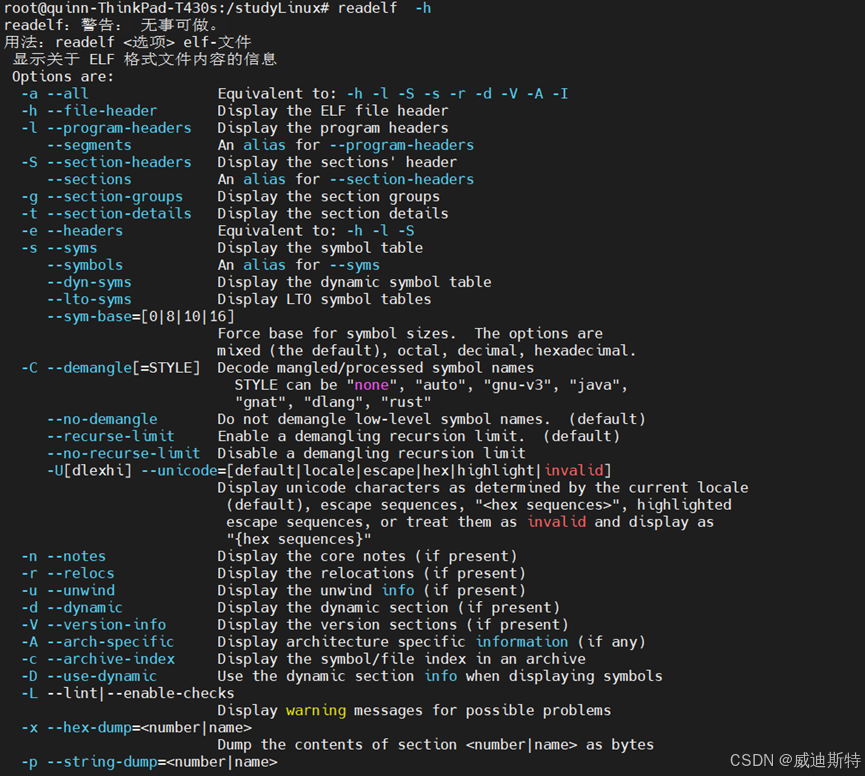Click the option '--lto-syms'
This screenshot has height=776, width=865.
point(89,299)
